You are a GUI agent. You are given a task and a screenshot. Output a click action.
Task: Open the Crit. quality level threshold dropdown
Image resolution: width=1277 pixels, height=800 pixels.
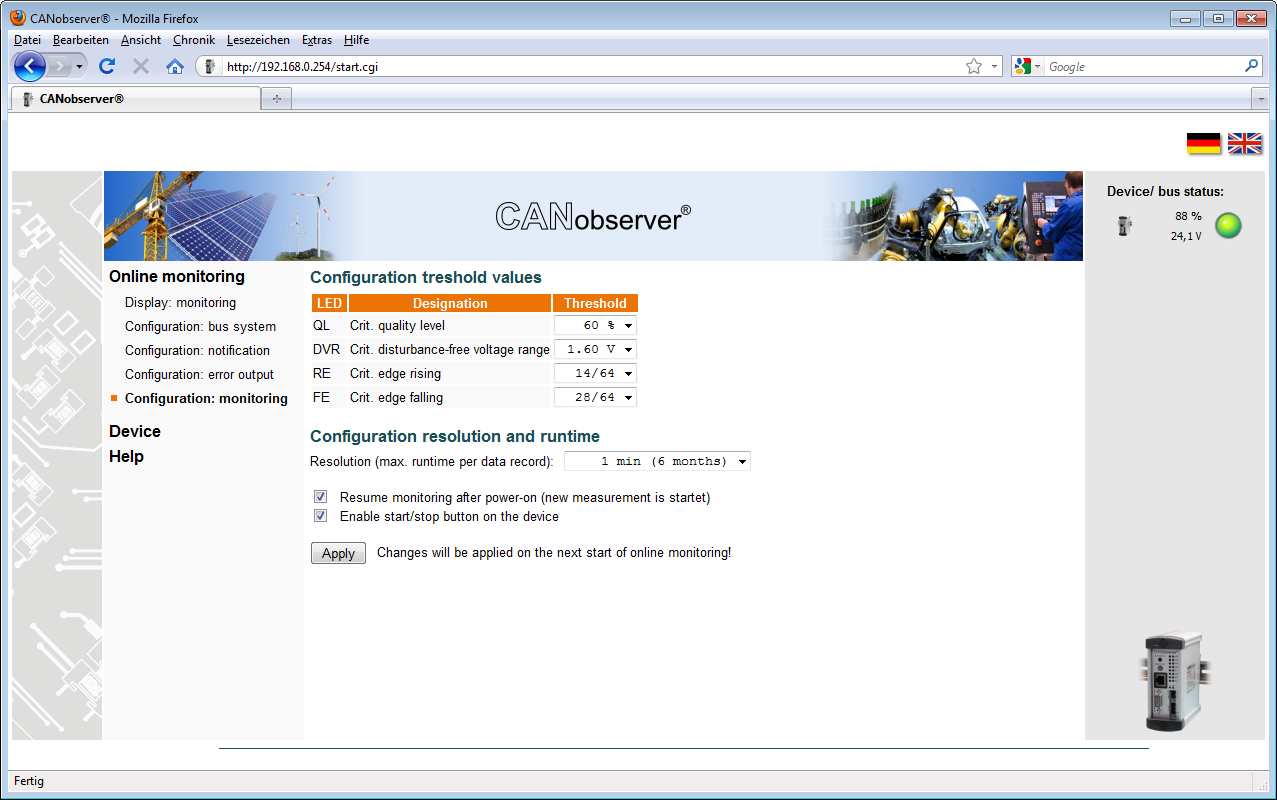click(595, 325)
